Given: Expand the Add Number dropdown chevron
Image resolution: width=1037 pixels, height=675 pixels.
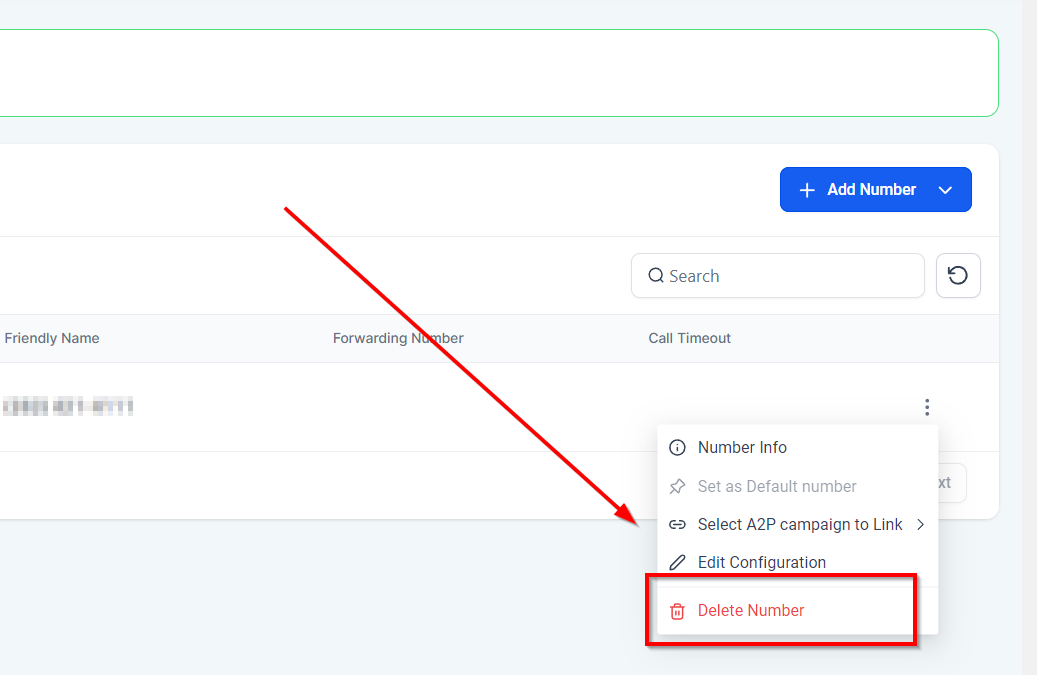Looking at the screenshot, I should tap(945, 190).
